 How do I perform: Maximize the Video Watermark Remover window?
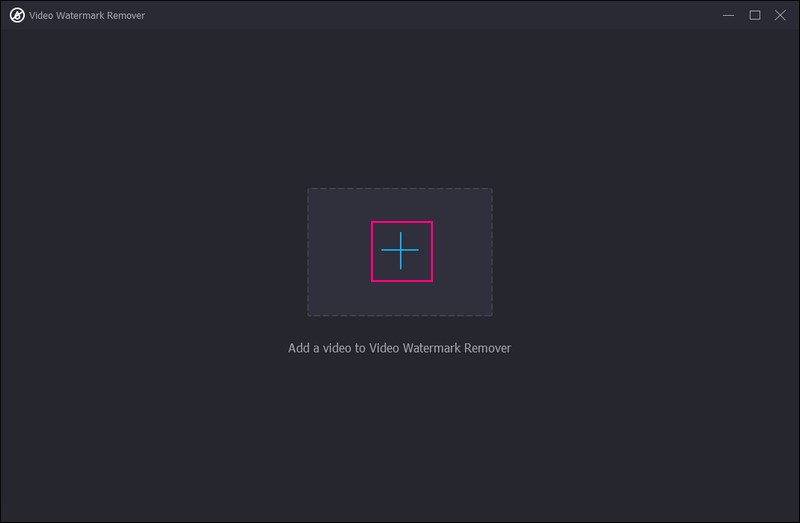click(x=755, y=15)
